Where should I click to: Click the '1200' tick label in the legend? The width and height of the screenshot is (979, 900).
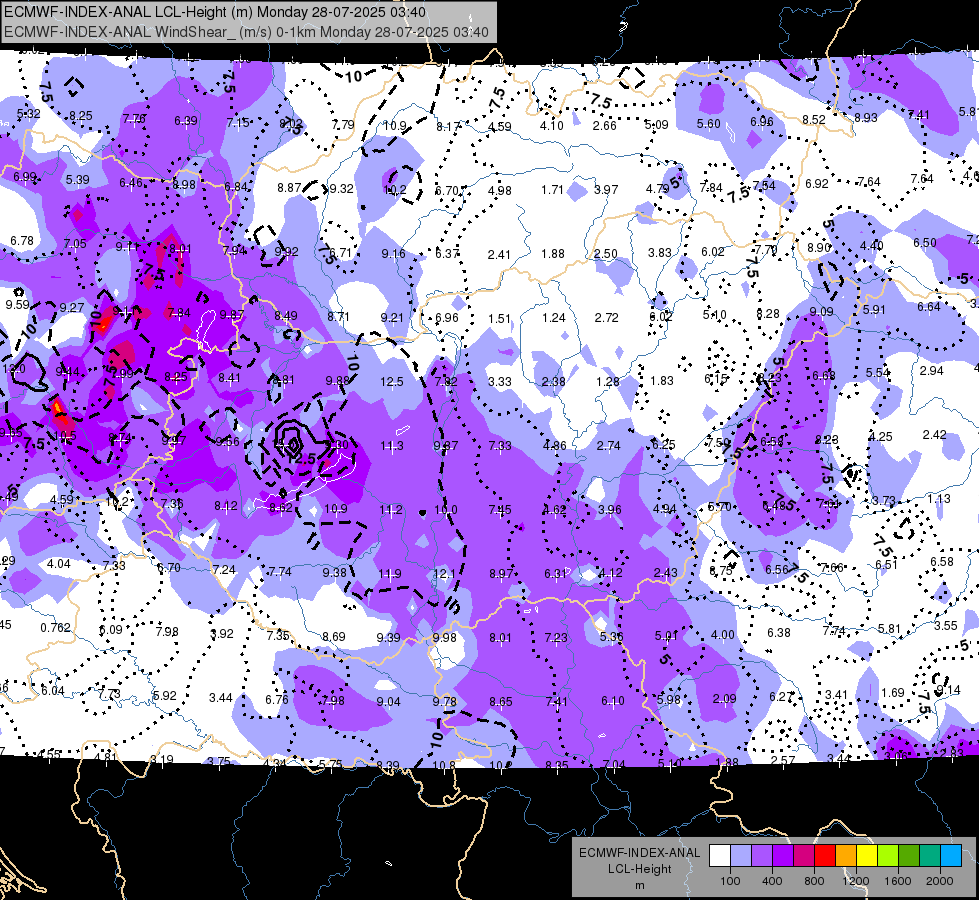[855, 881]
